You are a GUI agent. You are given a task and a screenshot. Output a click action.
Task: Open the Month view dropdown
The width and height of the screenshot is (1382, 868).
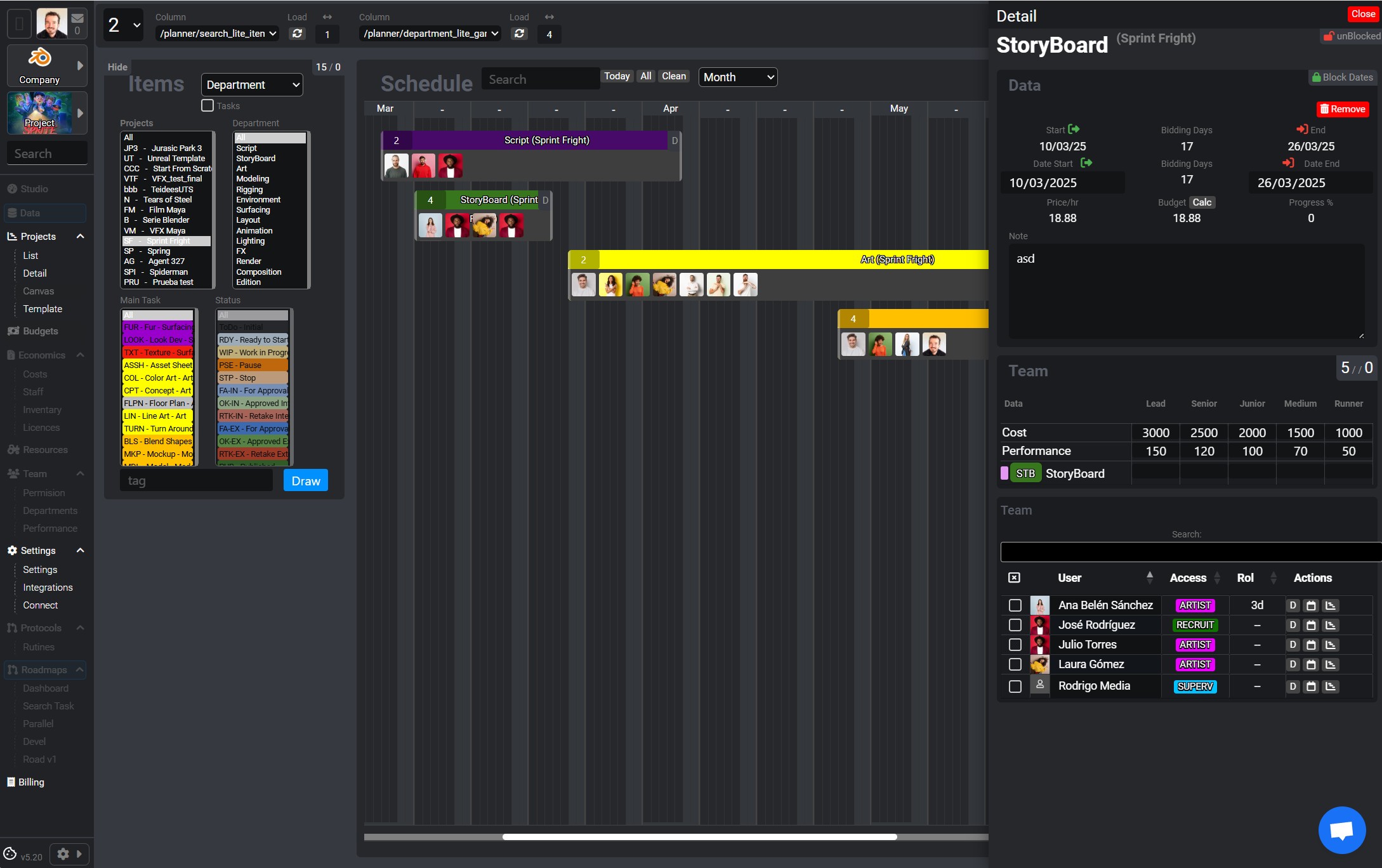pos(738,77)
